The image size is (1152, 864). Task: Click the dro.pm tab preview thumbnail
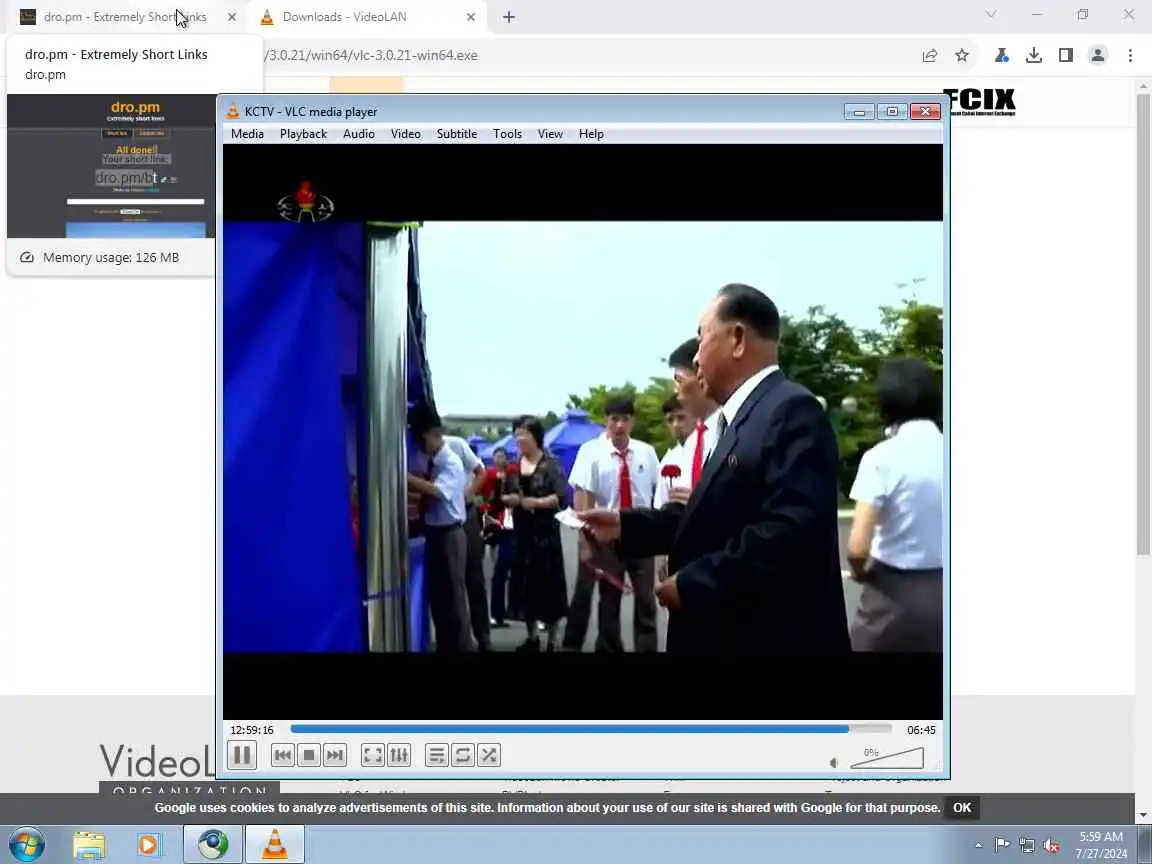pyautogui.click(x=111, y=166)
